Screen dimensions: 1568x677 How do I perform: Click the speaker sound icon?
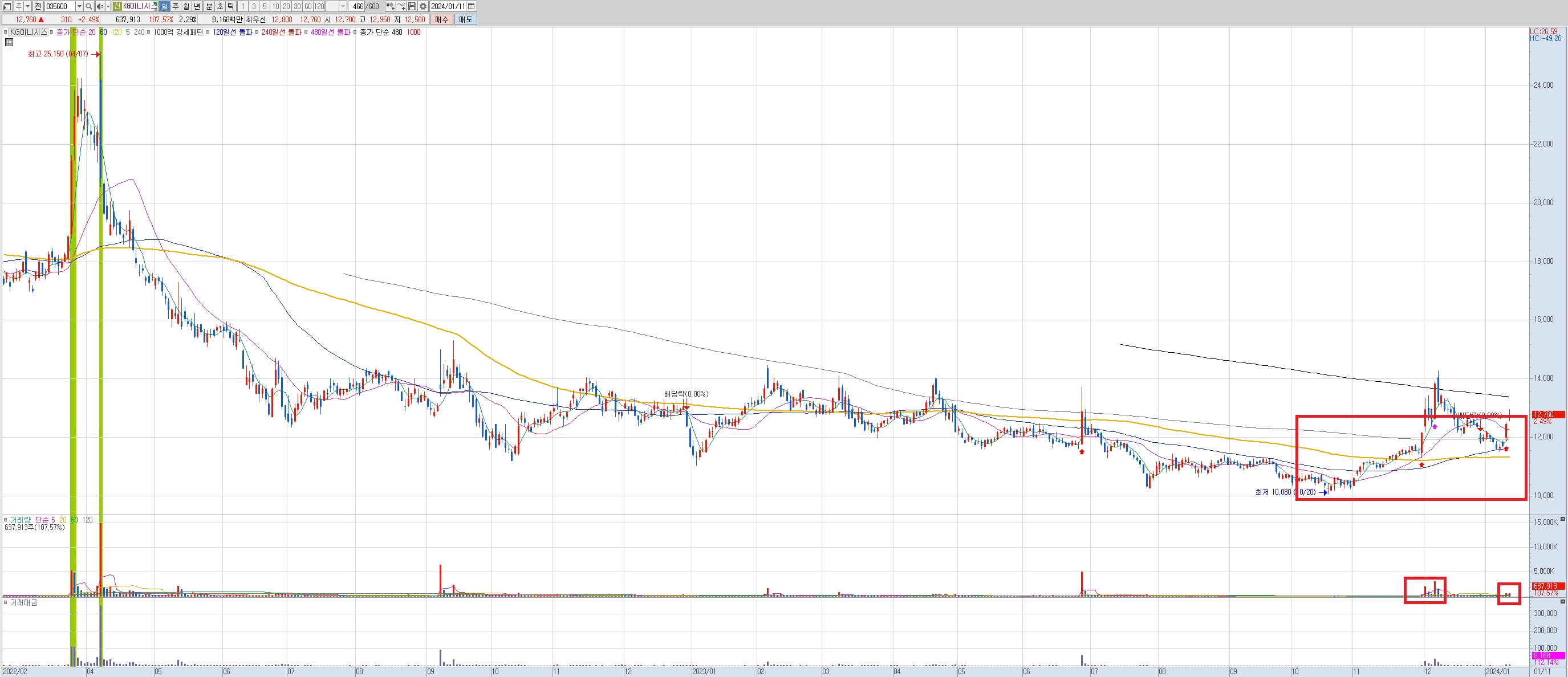point(100,7)
